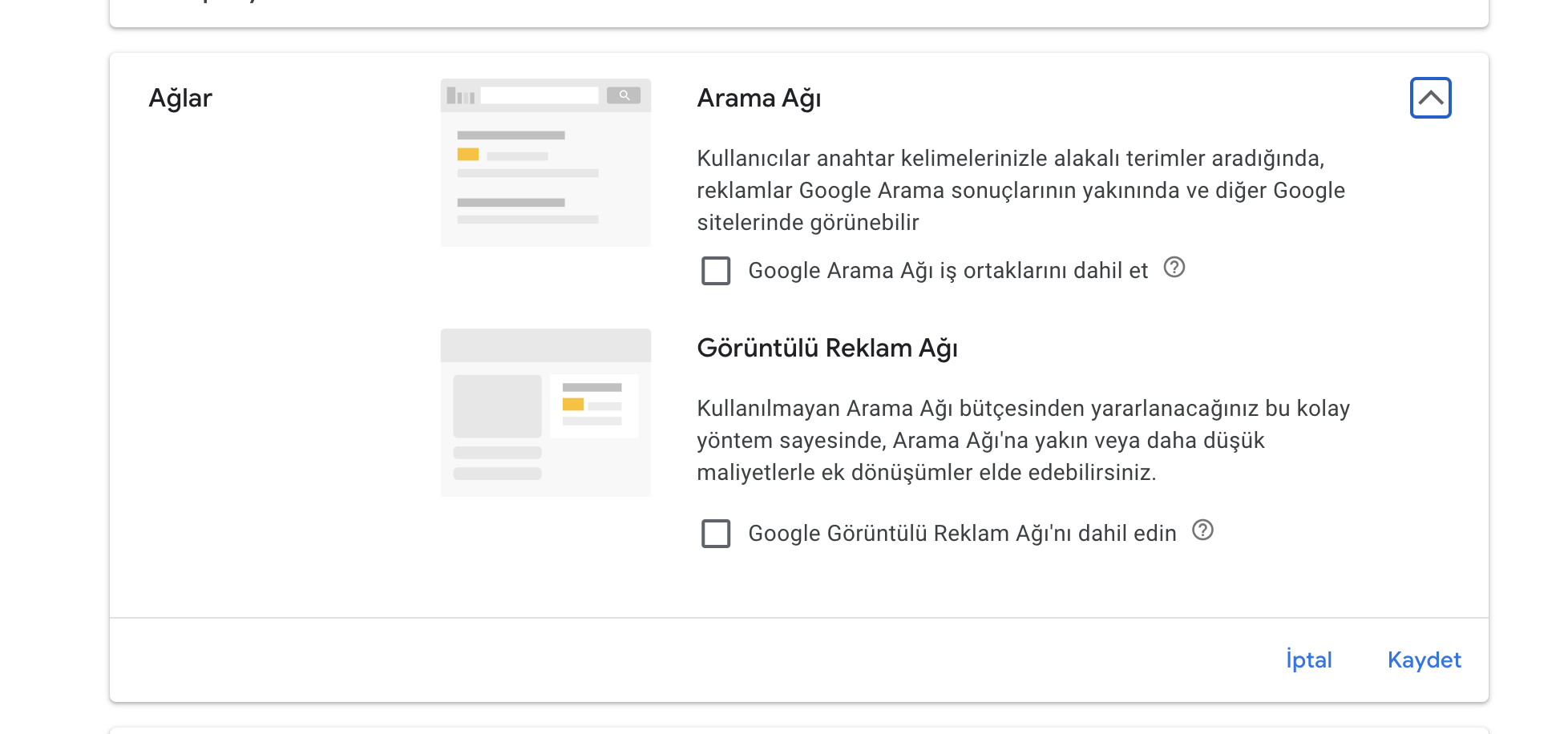Collapse the Ağlar section with the chevron
Screen dimensions: 1568x734
[1430, 98]
